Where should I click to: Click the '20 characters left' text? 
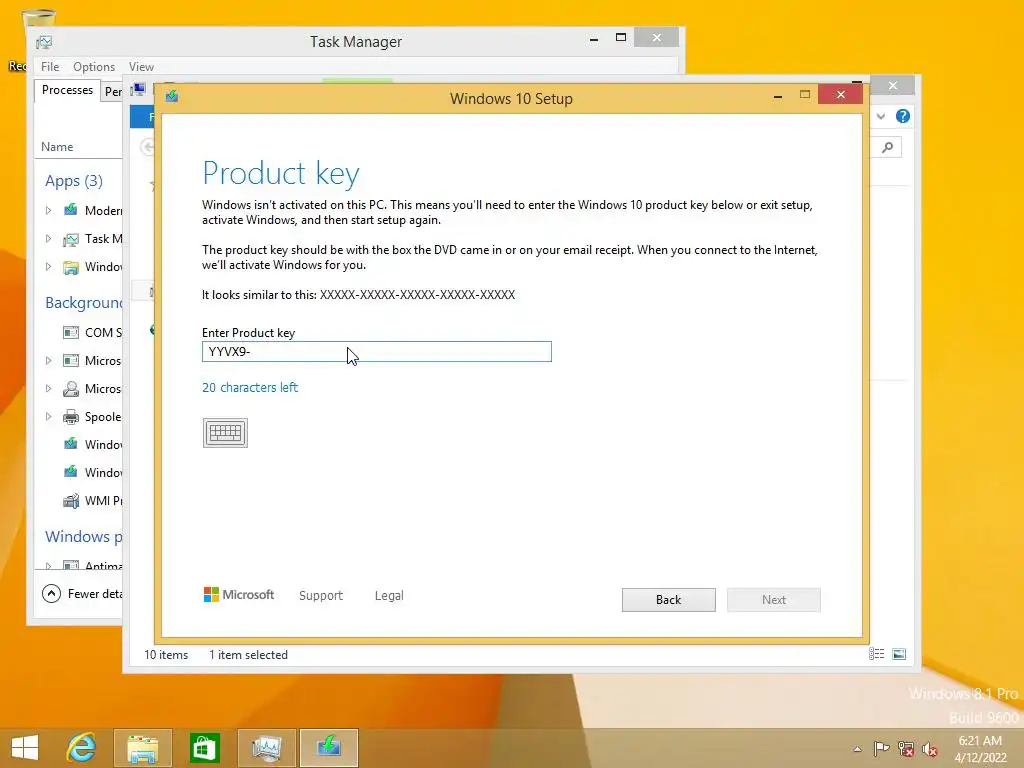pos(250,387)
